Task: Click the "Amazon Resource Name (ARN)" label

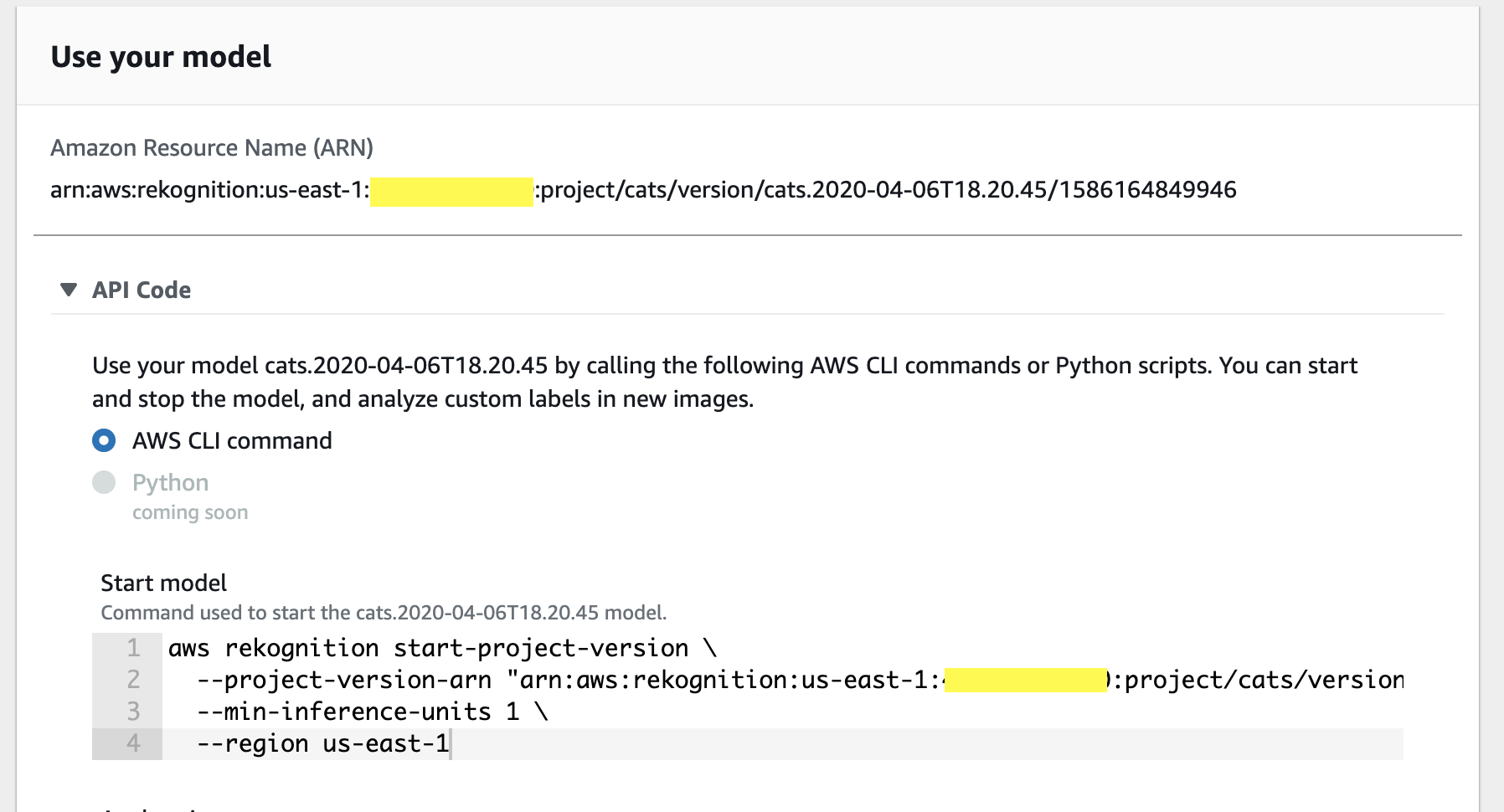Action: pos(212,148)
